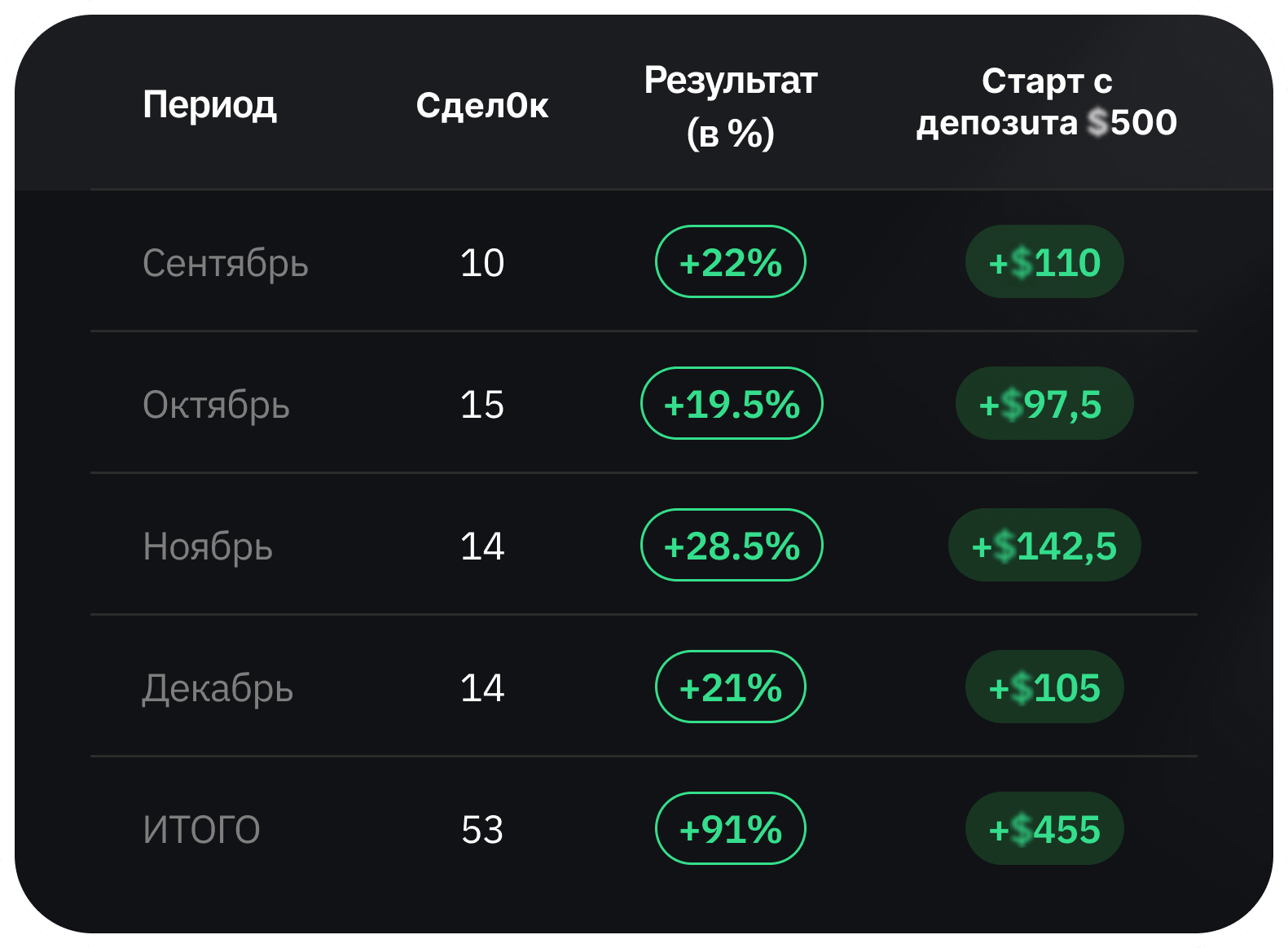1288x948 pixels.
Task: Select the Ноябрь row label
Action: coord(208,546)
